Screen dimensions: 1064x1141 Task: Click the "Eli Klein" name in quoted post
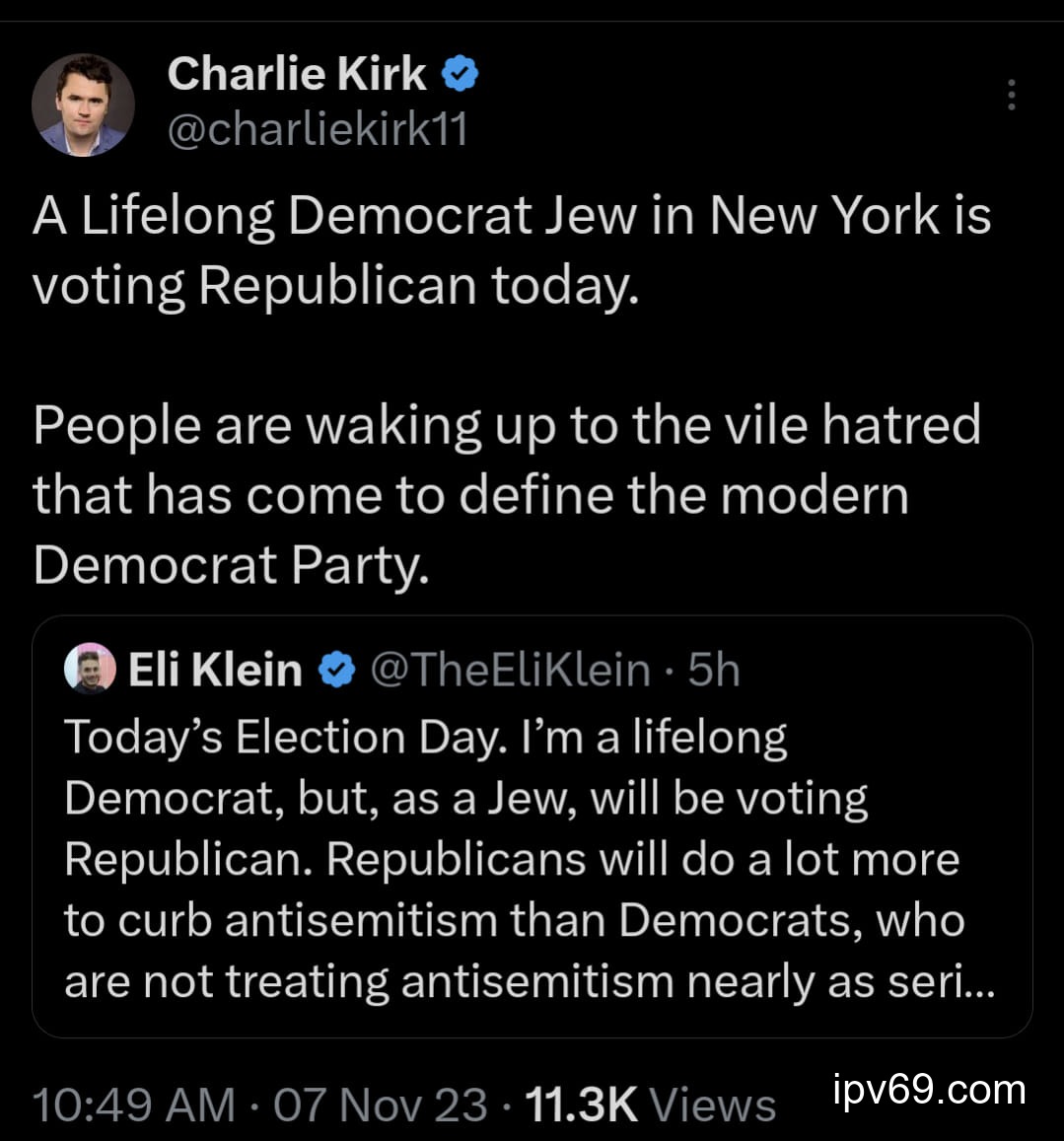(x=215, y=671)
